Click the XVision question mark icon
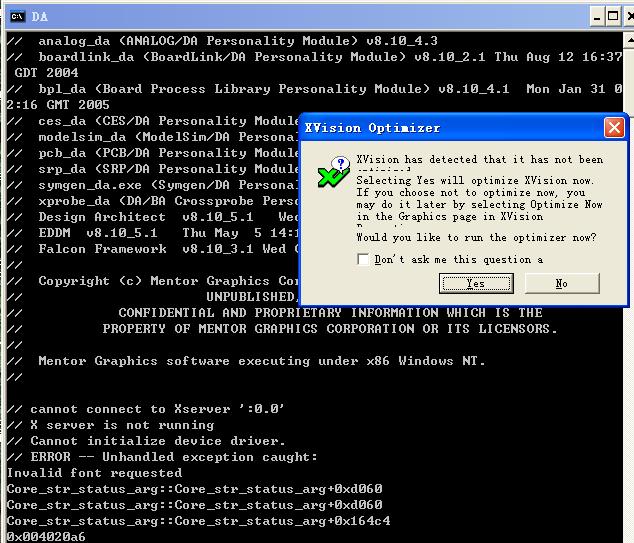This screenshot has height=543, width=634. (x=333, y=172)
